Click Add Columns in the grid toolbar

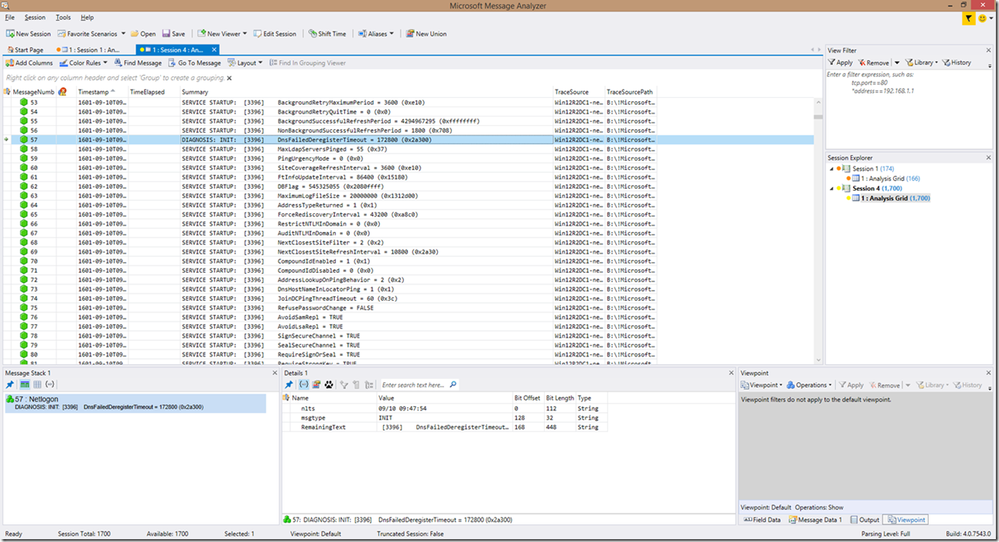[29, 63]
